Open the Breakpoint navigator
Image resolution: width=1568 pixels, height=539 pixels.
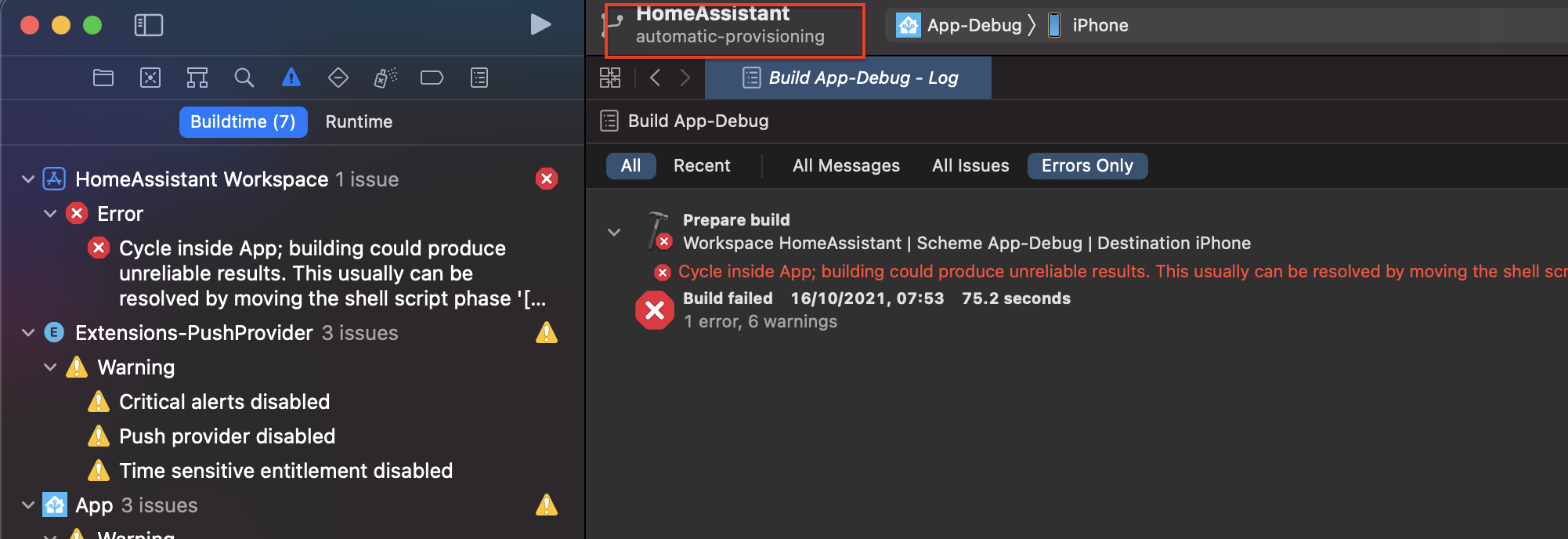coord(432,78)
